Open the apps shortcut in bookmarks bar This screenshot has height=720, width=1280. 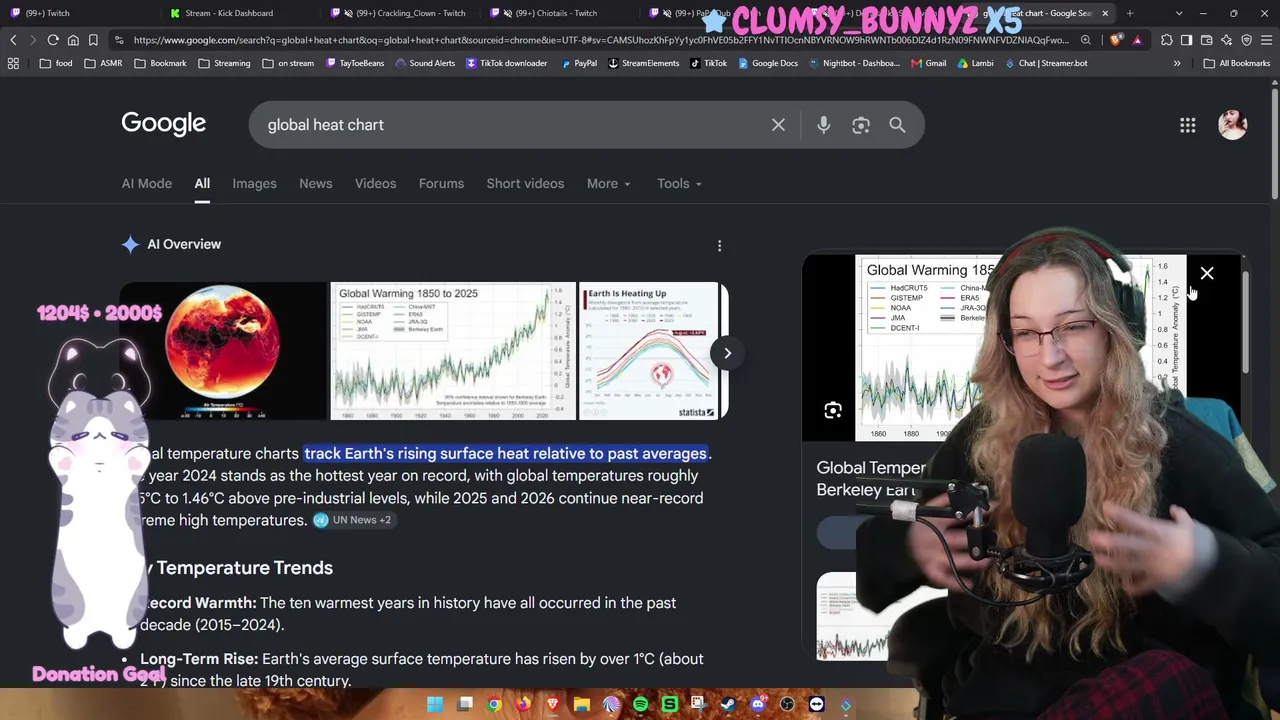point(13,63)
